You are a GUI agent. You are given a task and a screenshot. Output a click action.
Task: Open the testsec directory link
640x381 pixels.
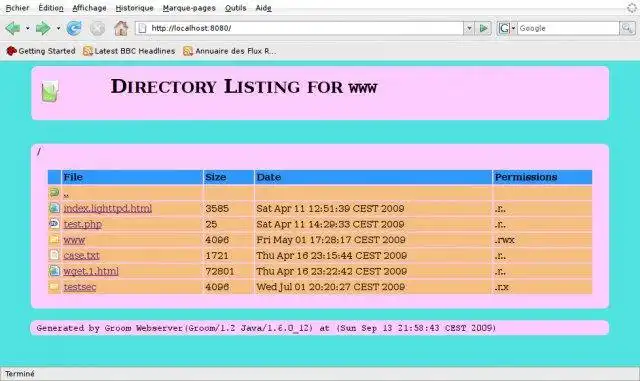pos(80,287)
